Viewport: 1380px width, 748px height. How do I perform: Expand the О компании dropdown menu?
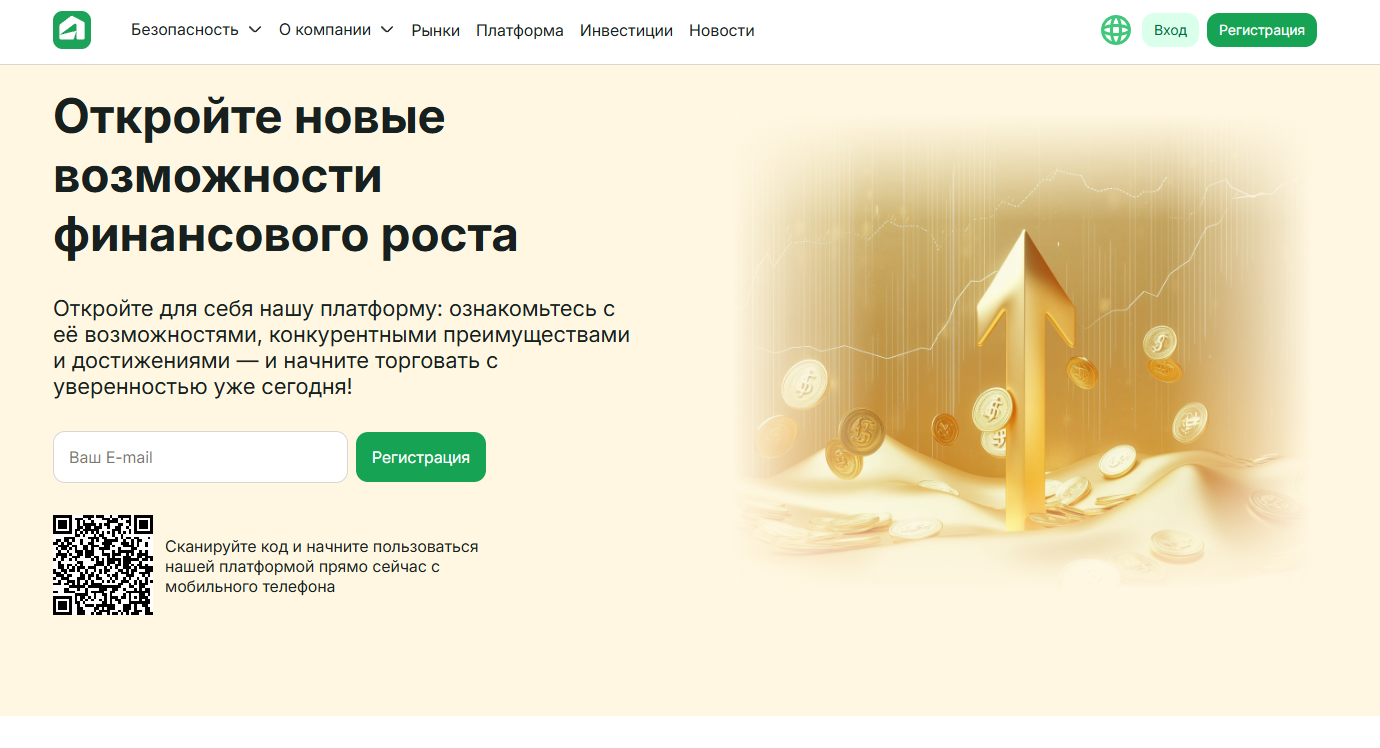tap(325, 30)
